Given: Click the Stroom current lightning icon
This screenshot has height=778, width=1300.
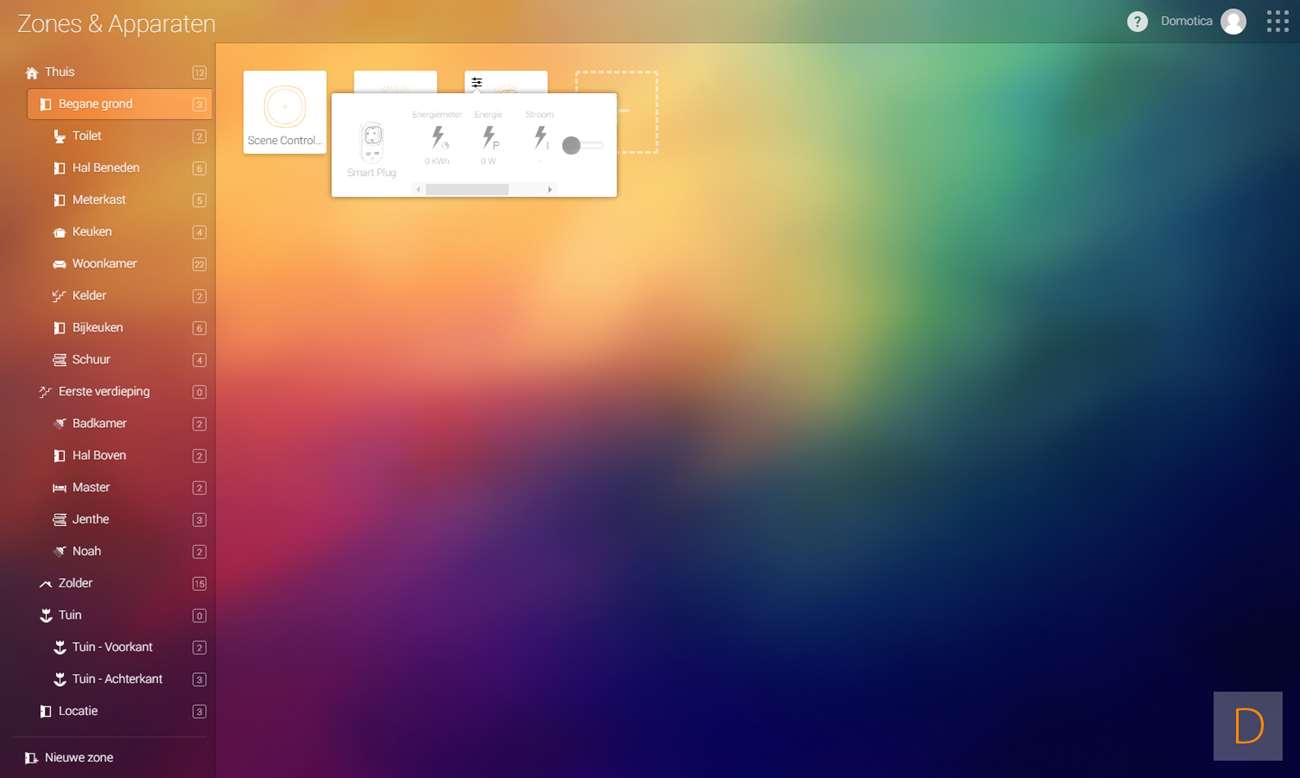Looking at the screenshot, I should (540, 137).
